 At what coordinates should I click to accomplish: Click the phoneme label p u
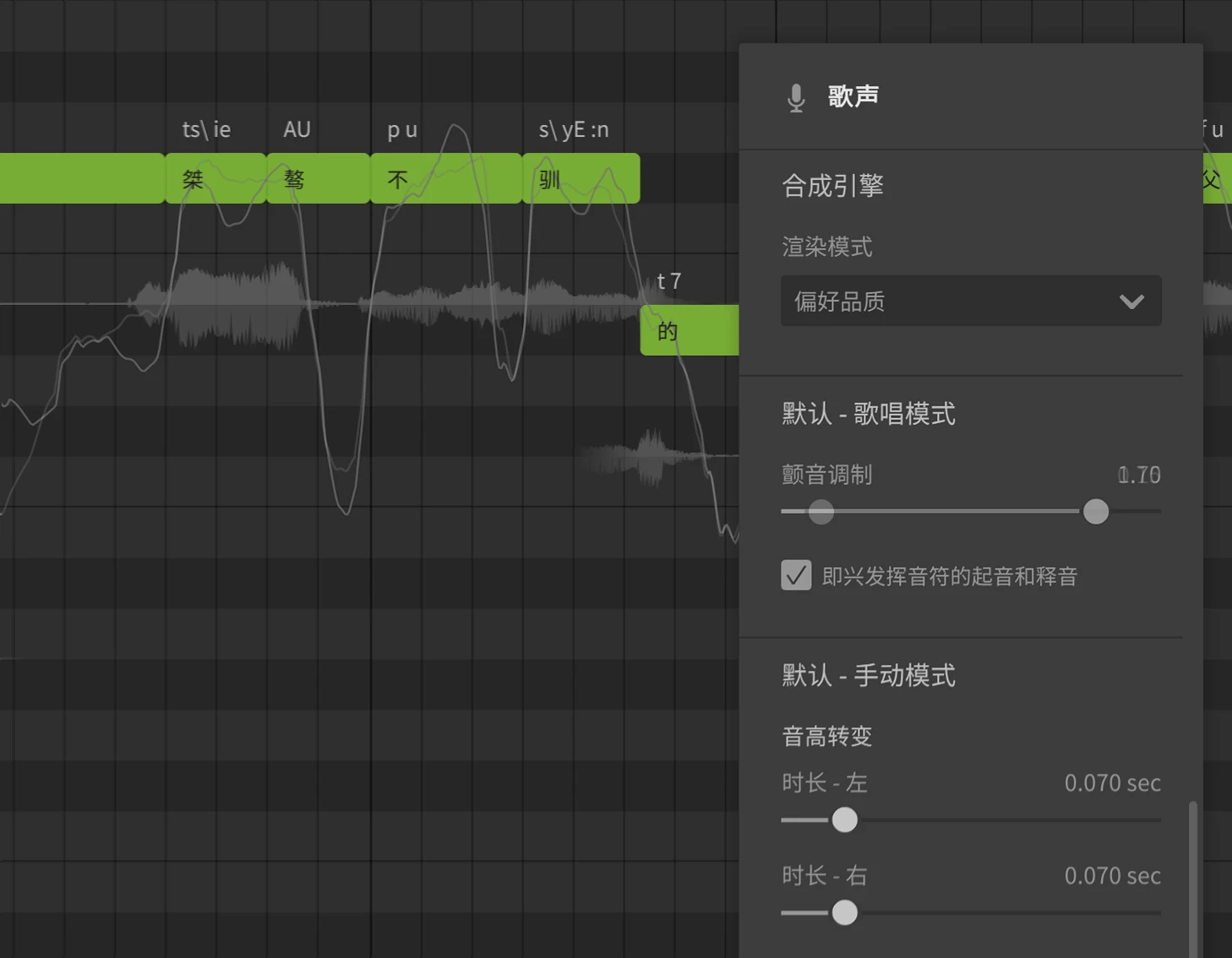point(402,130)
